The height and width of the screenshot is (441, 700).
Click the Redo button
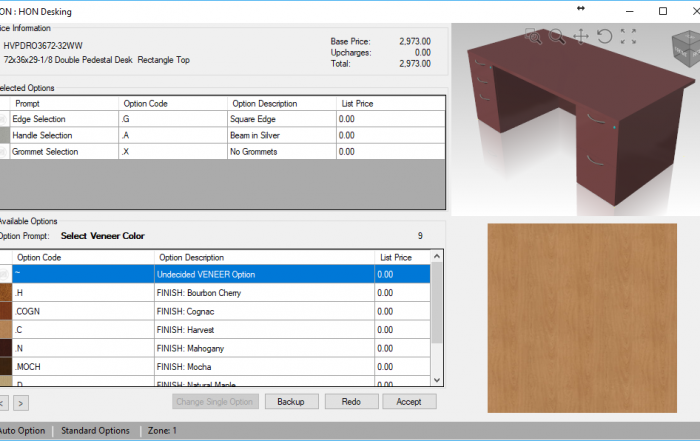pyautogui.click(x=351, y=402)
